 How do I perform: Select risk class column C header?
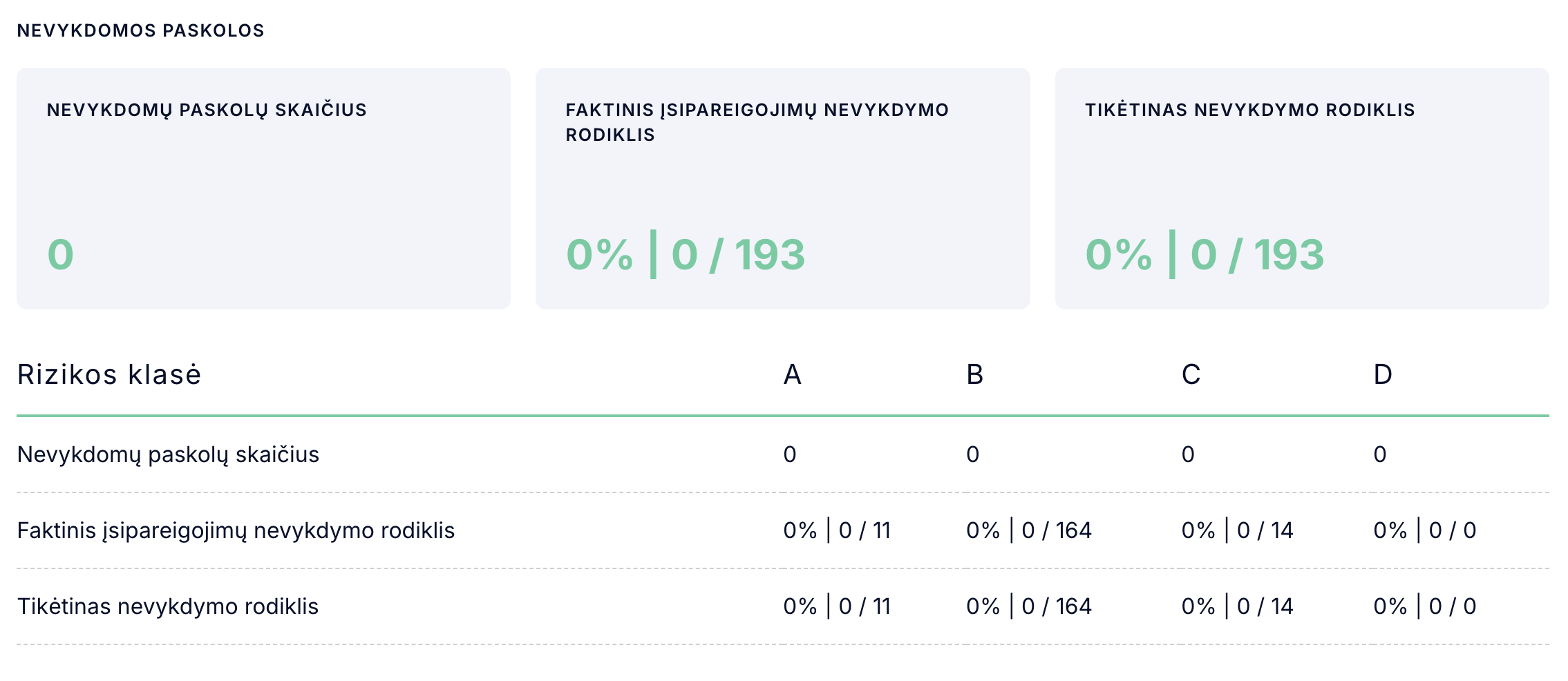[1191, 374]
